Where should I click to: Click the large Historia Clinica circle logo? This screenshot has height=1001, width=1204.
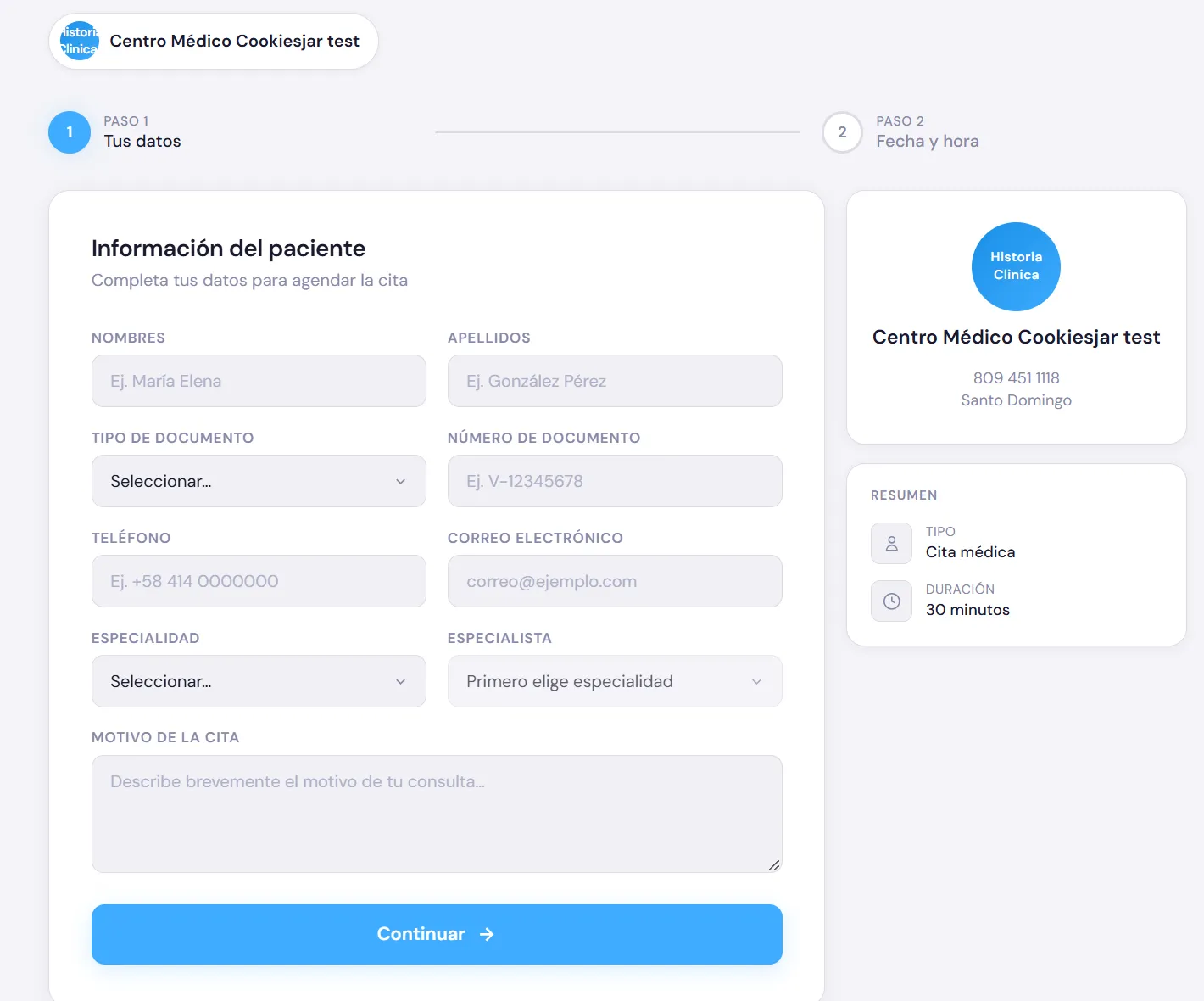click(x=1016, y=266)
